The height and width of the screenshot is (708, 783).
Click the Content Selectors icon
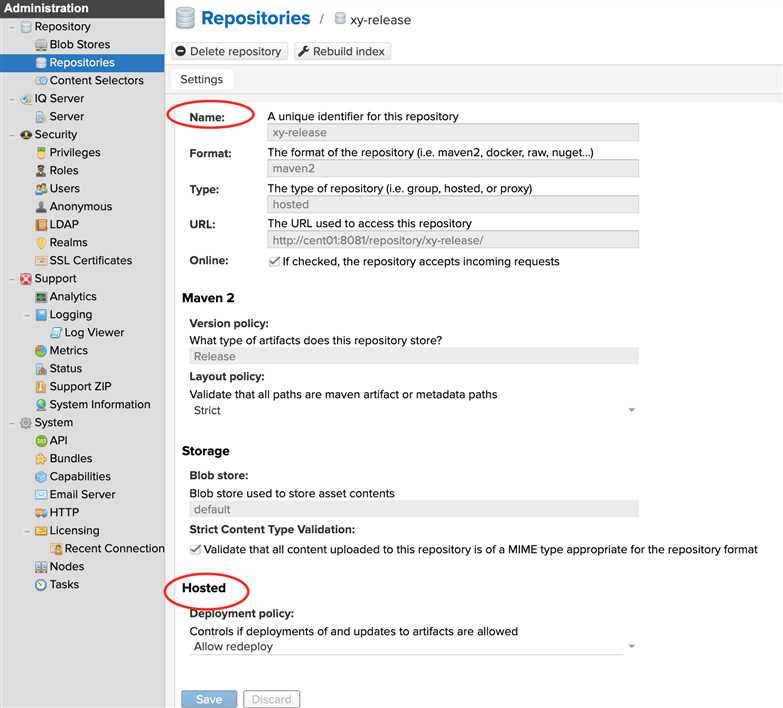(x=41, y=81)
